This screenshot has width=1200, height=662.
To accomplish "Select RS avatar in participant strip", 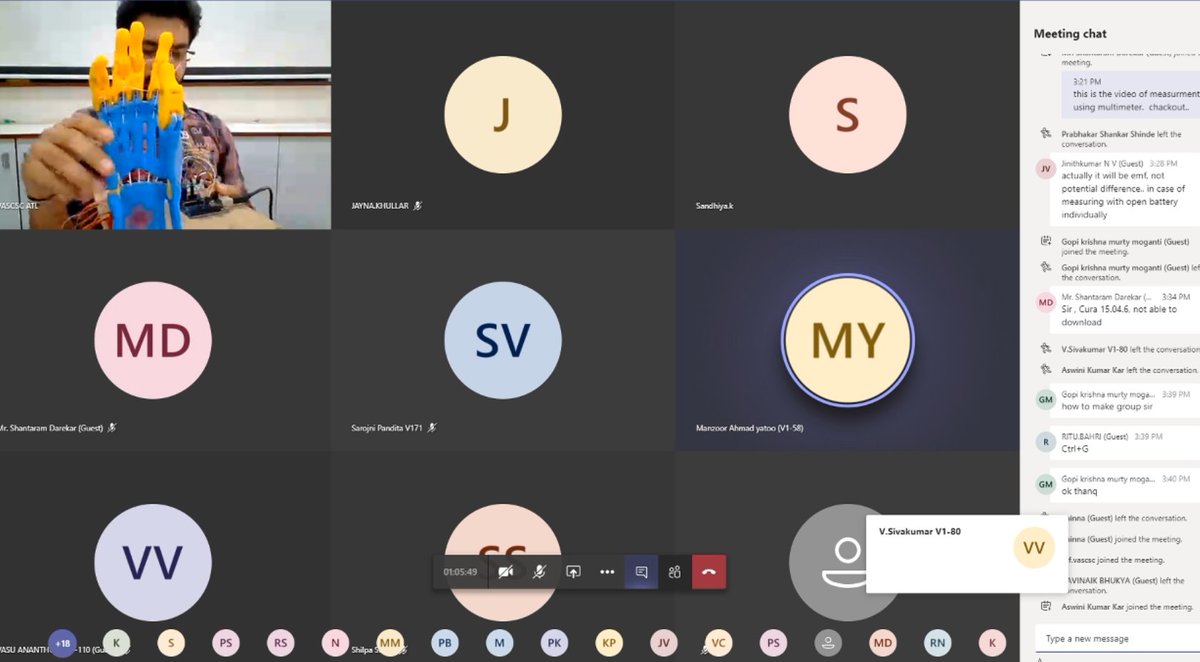I will click(281, 642).
